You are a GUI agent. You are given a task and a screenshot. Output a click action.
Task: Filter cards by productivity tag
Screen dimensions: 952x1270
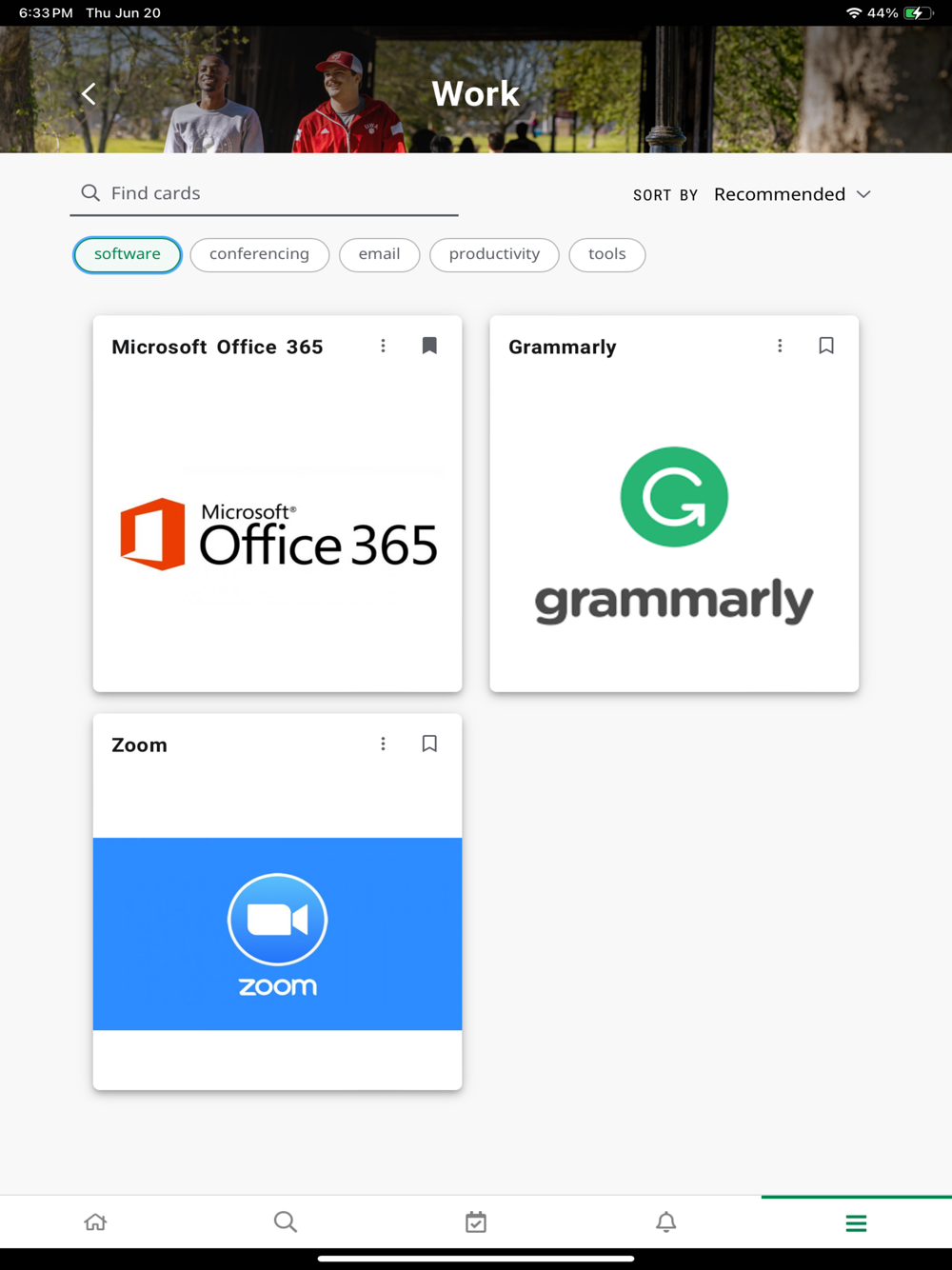pos(494,254)
